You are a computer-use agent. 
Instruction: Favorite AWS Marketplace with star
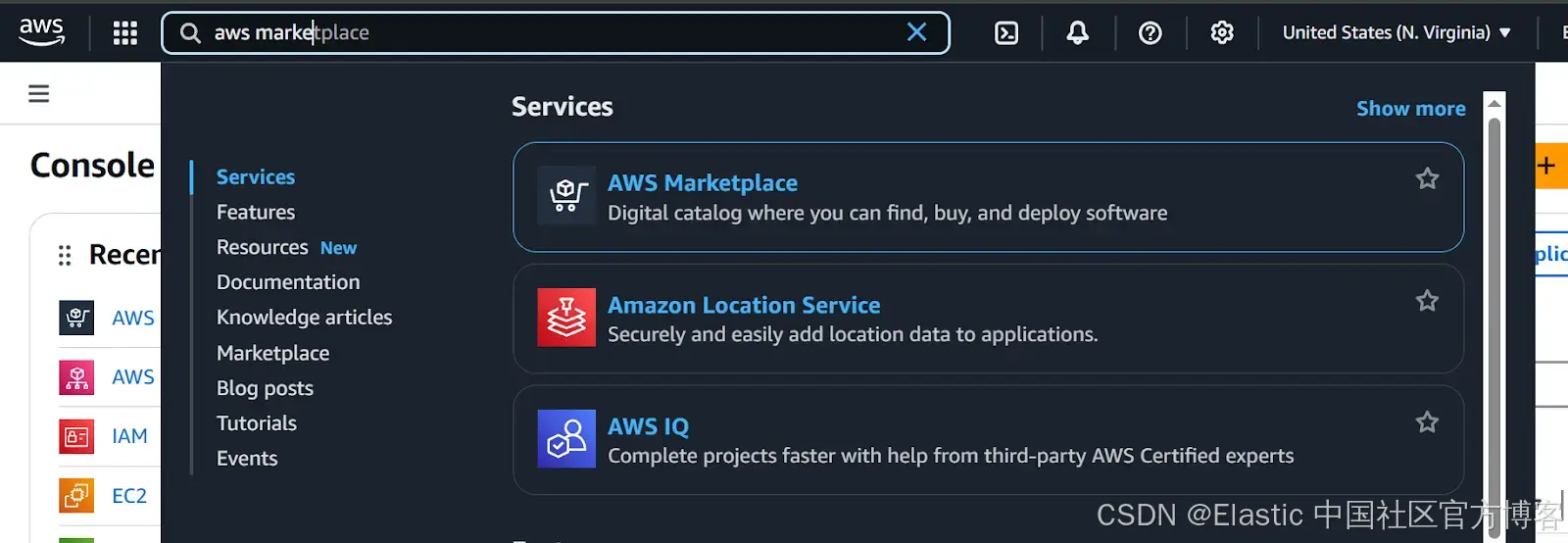point(1427,178)
